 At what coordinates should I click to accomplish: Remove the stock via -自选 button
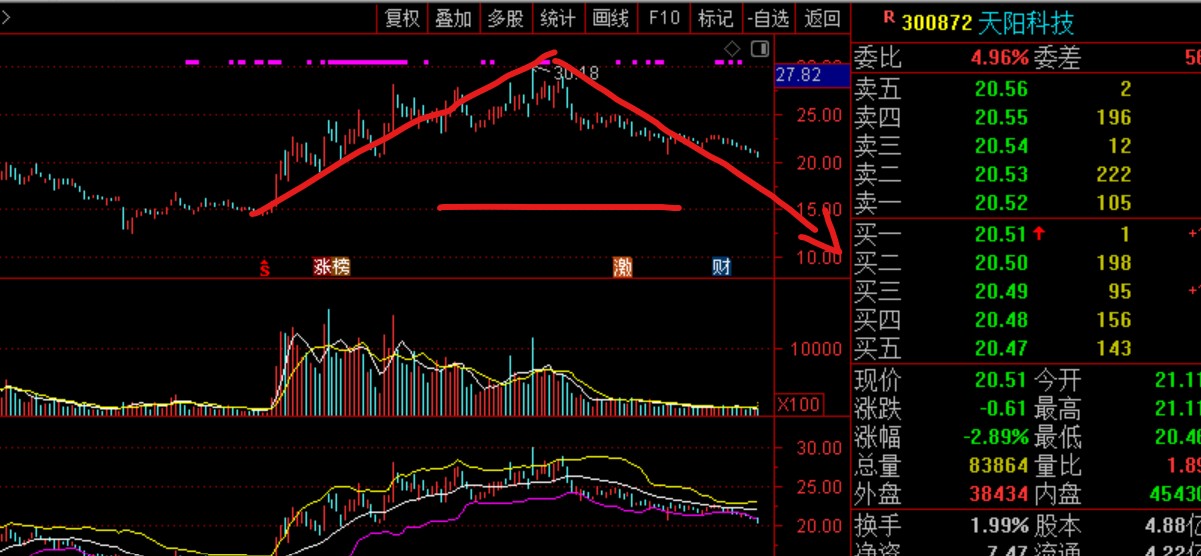point(768,17)
